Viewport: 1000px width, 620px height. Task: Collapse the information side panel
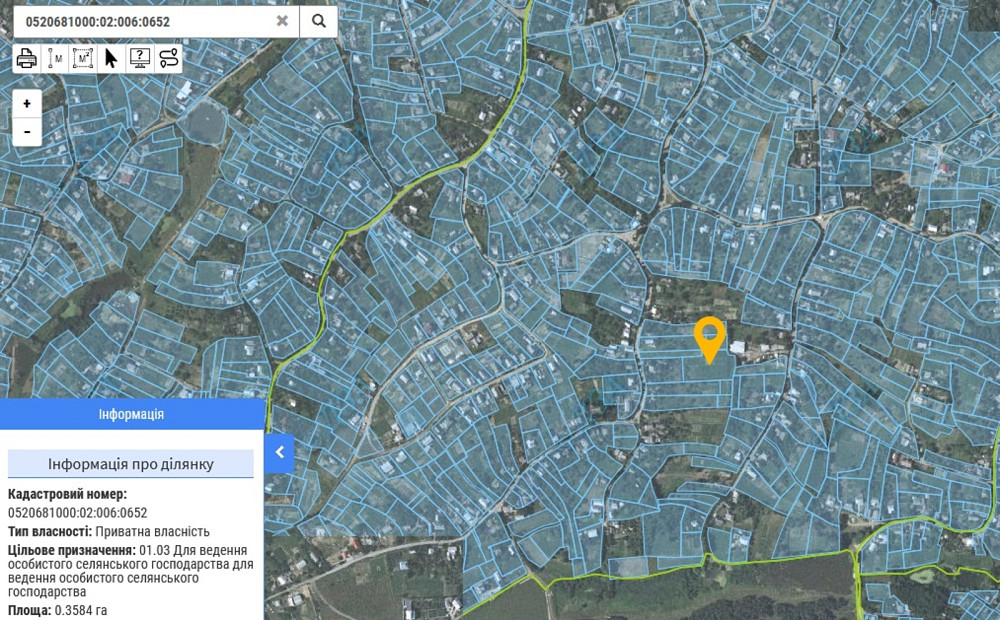coord(280,452)
